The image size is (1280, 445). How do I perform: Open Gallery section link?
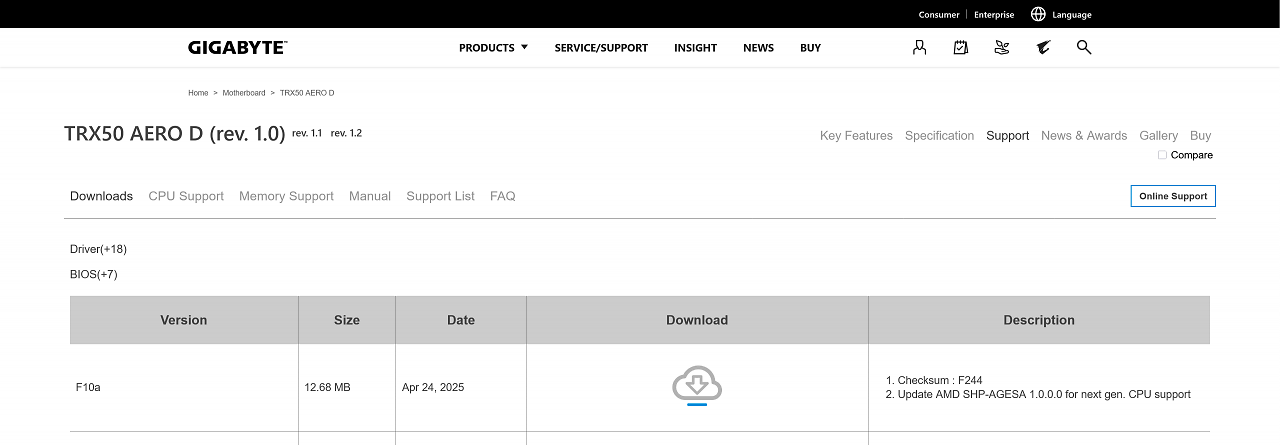(1158, 136)
